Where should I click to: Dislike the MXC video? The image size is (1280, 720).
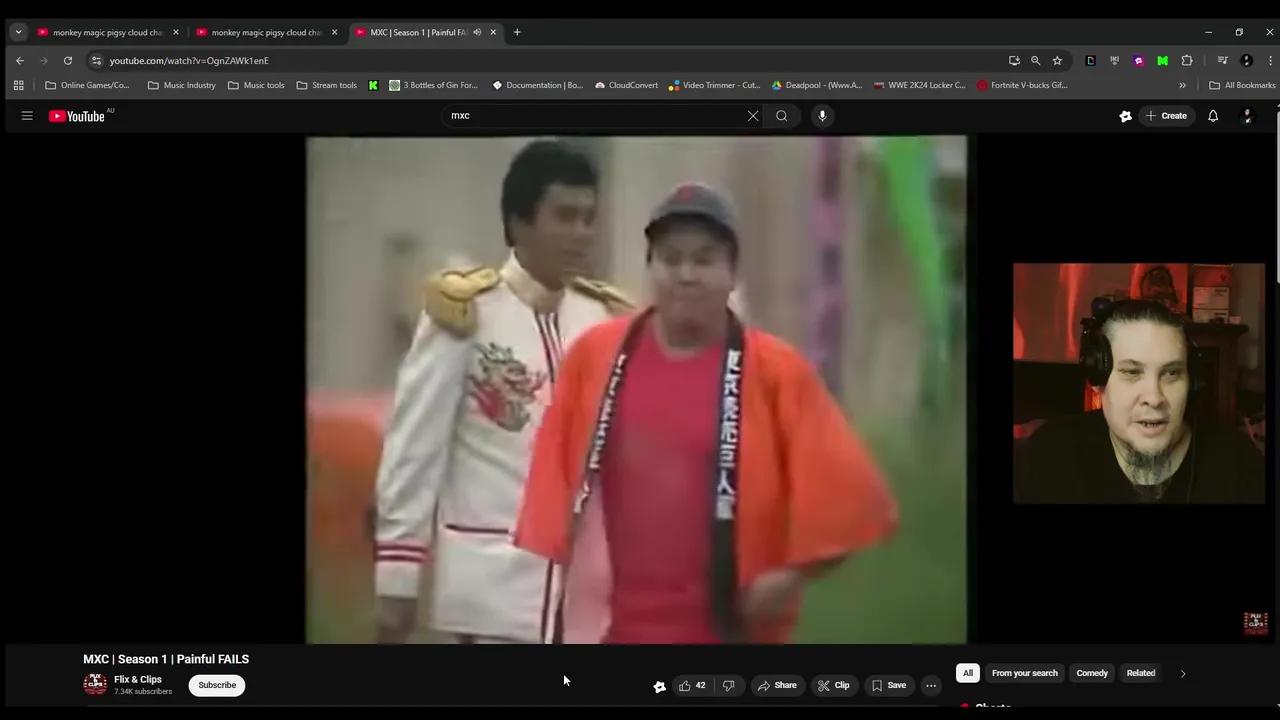point(729,685)
